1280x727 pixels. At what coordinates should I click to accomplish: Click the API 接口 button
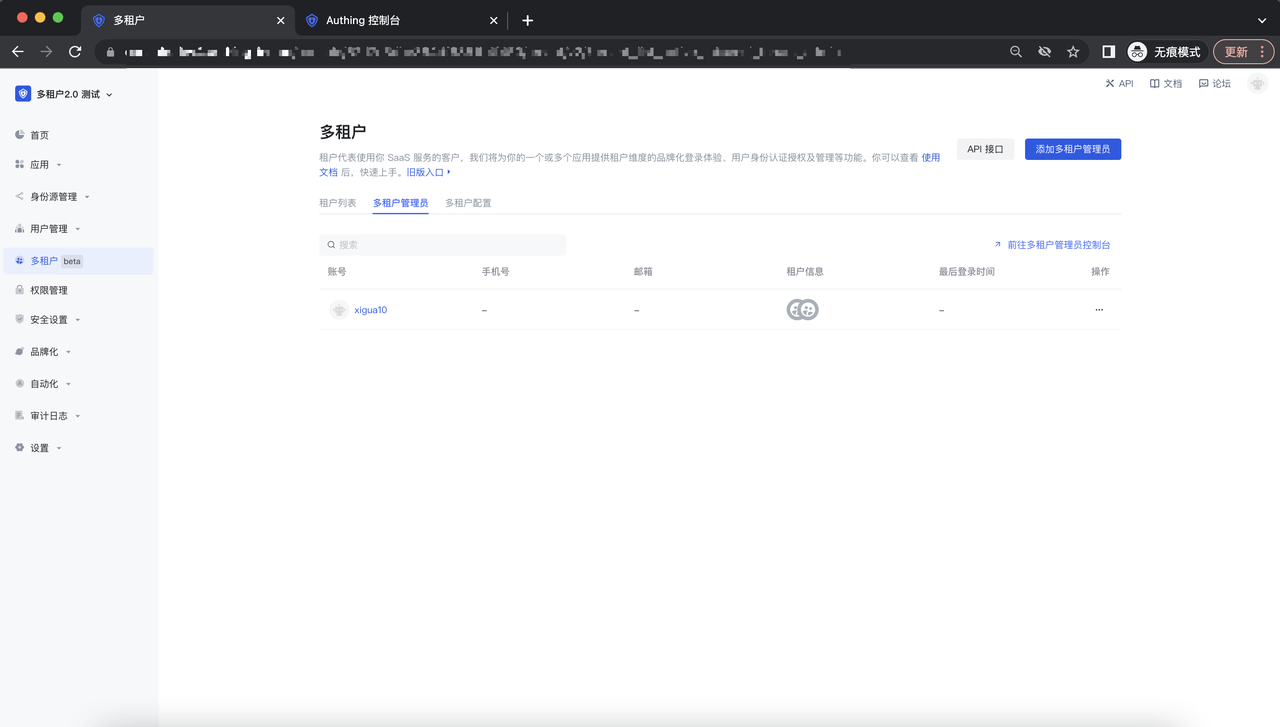click(985, 149)
